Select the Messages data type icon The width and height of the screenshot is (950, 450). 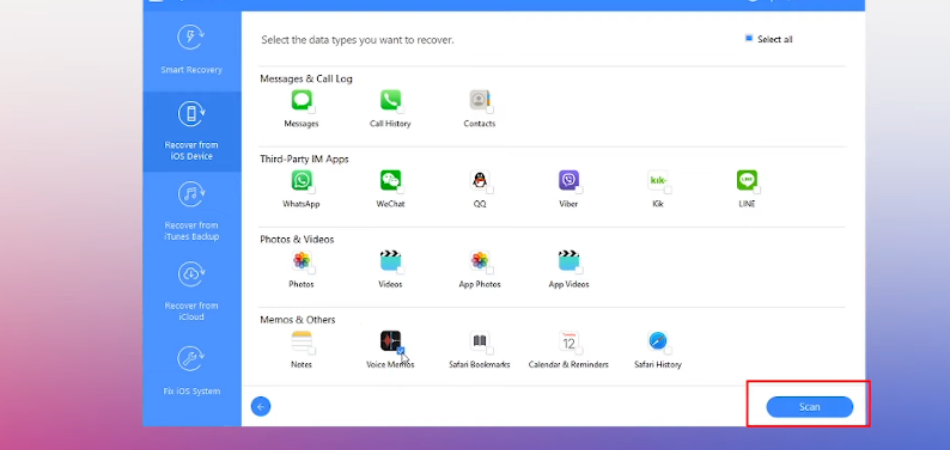301,100
